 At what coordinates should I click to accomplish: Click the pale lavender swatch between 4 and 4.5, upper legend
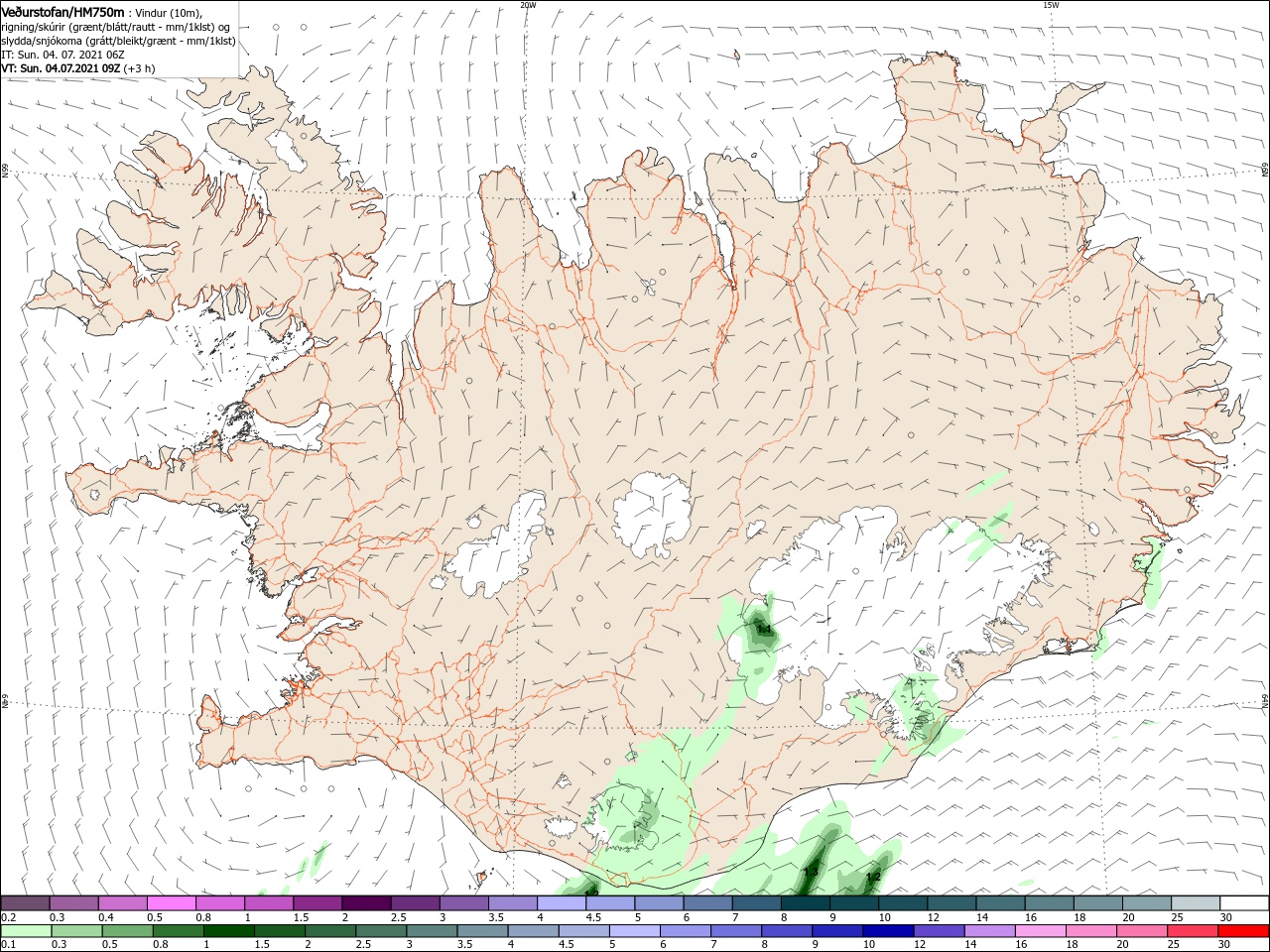[x=562, y=903]
